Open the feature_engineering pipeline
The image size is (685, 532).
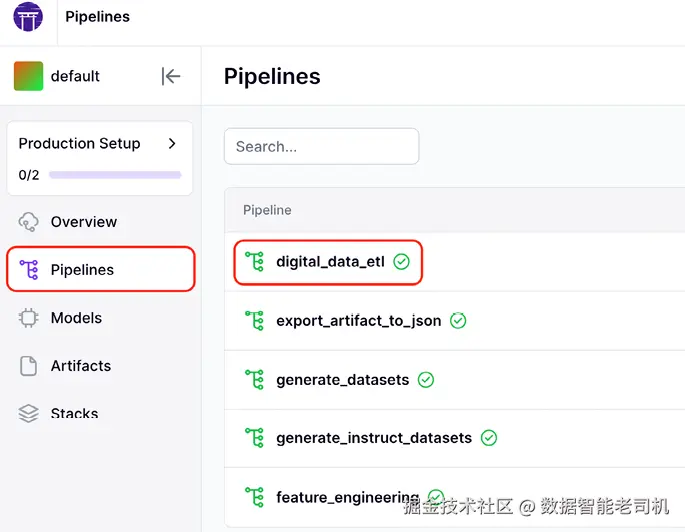(348, 497)
